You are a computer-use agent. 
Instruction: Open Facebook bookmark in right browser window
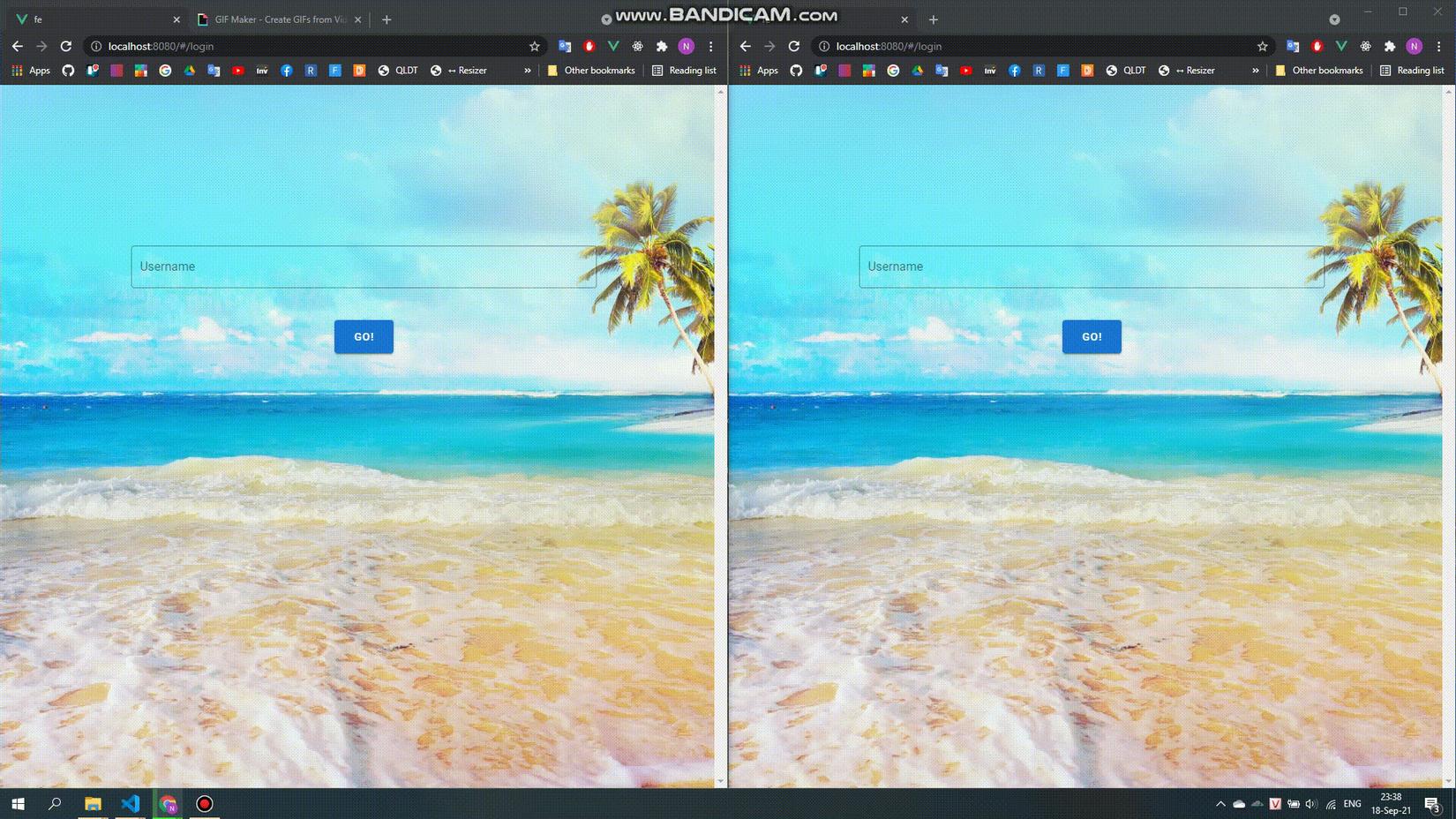1015,71
